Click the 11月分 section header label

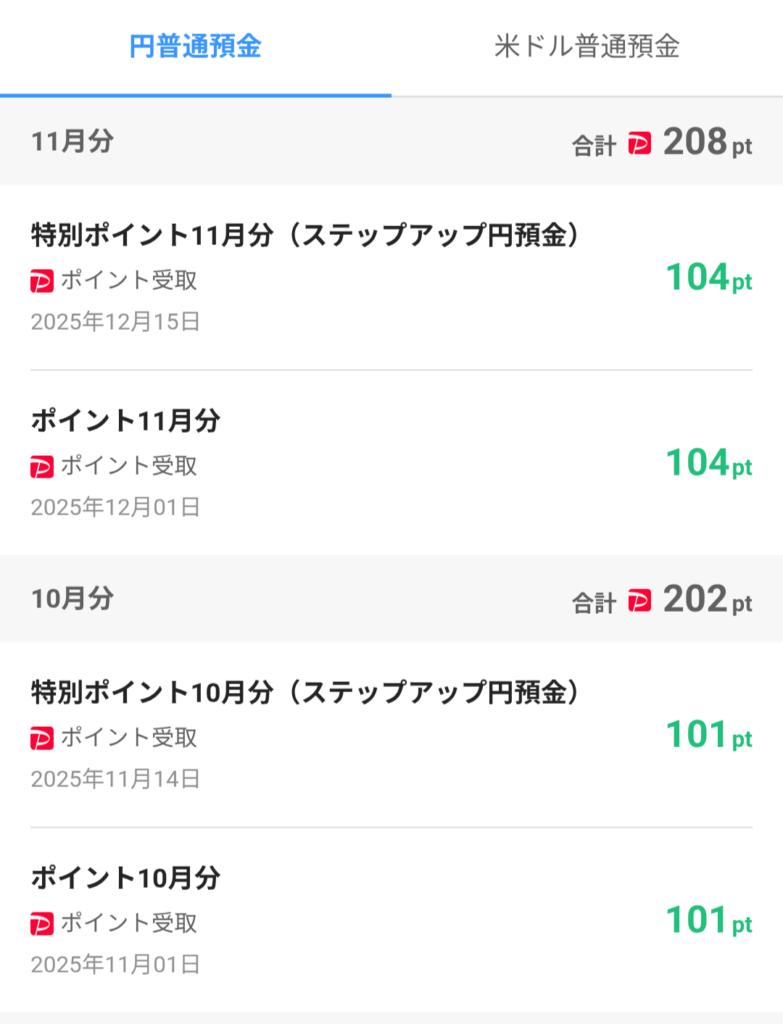click(72, 142)
